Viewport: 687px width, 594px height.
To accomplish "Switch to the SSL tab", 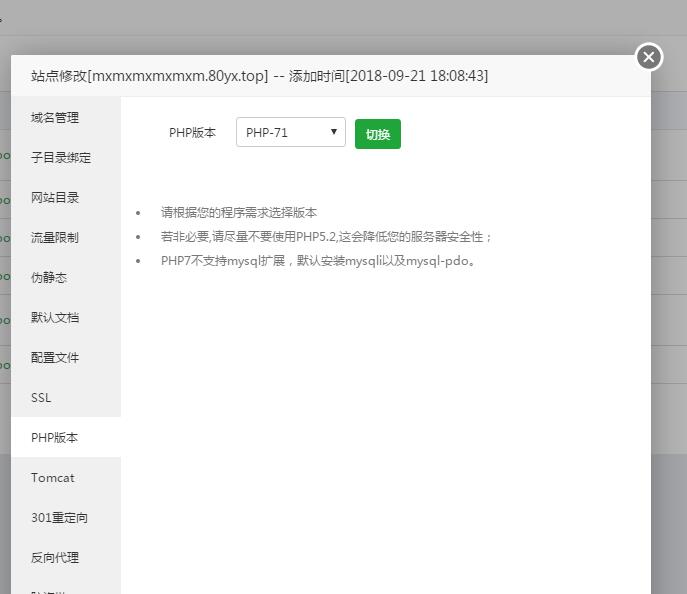I will pos(41,397).
